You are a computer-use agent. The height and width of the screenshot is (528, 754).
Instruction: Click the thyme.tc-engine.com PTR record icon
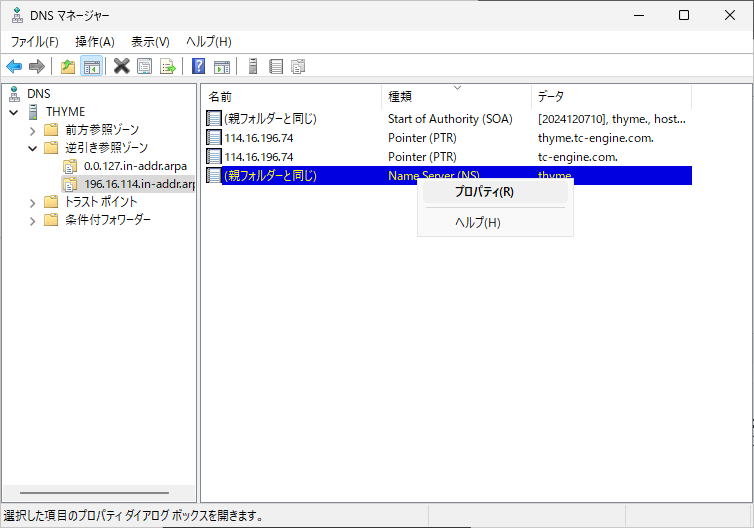coord(214,138)
